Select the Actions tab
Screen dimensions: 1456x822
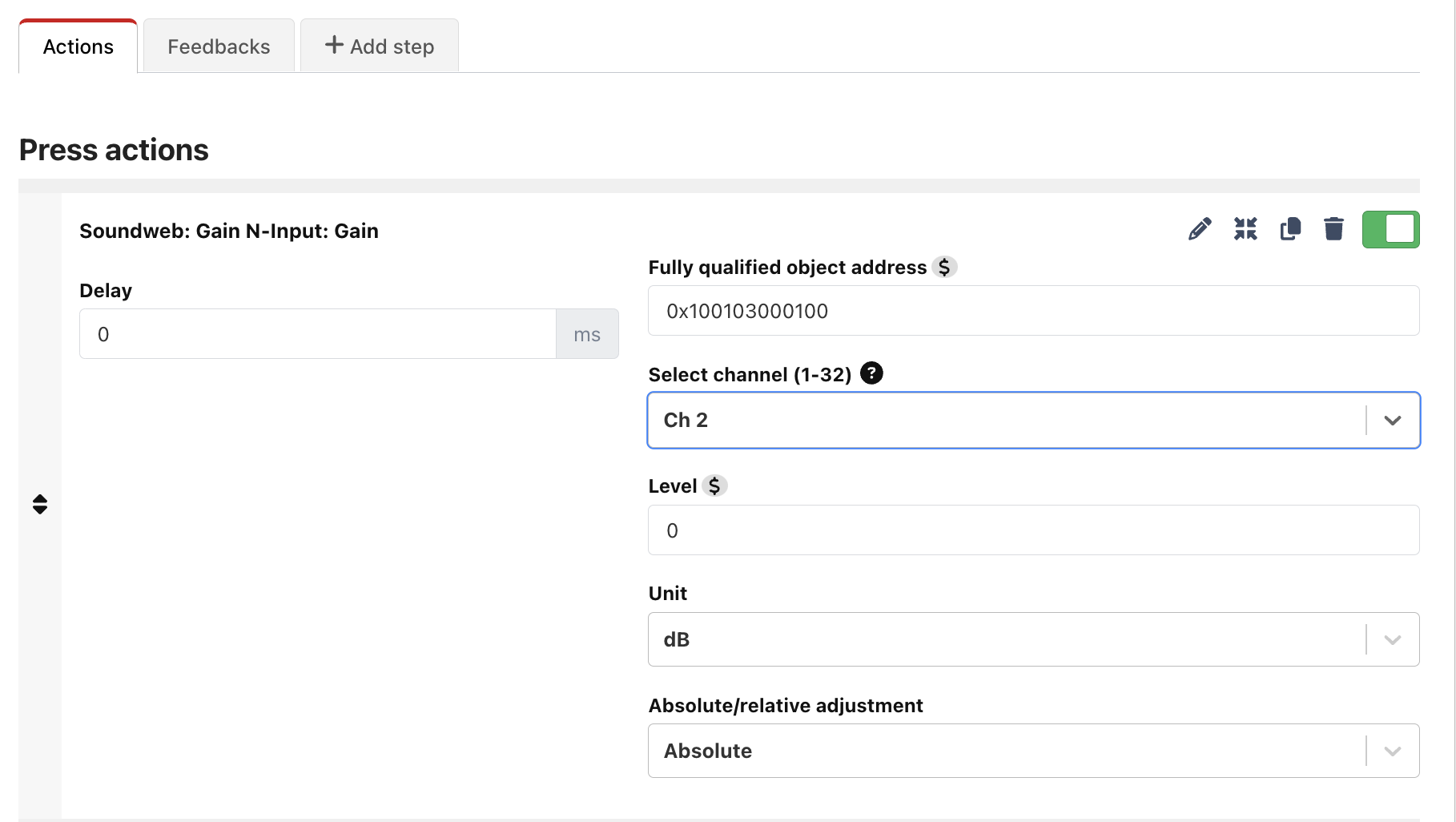point(78,46)
